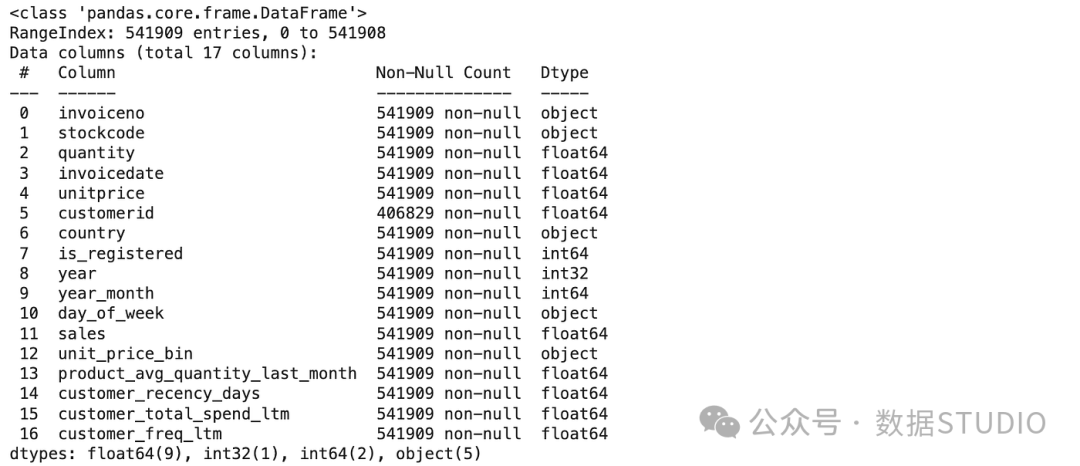Click the Column header text
This screenshot has width=1080, height=466.
tap(87, 73)
